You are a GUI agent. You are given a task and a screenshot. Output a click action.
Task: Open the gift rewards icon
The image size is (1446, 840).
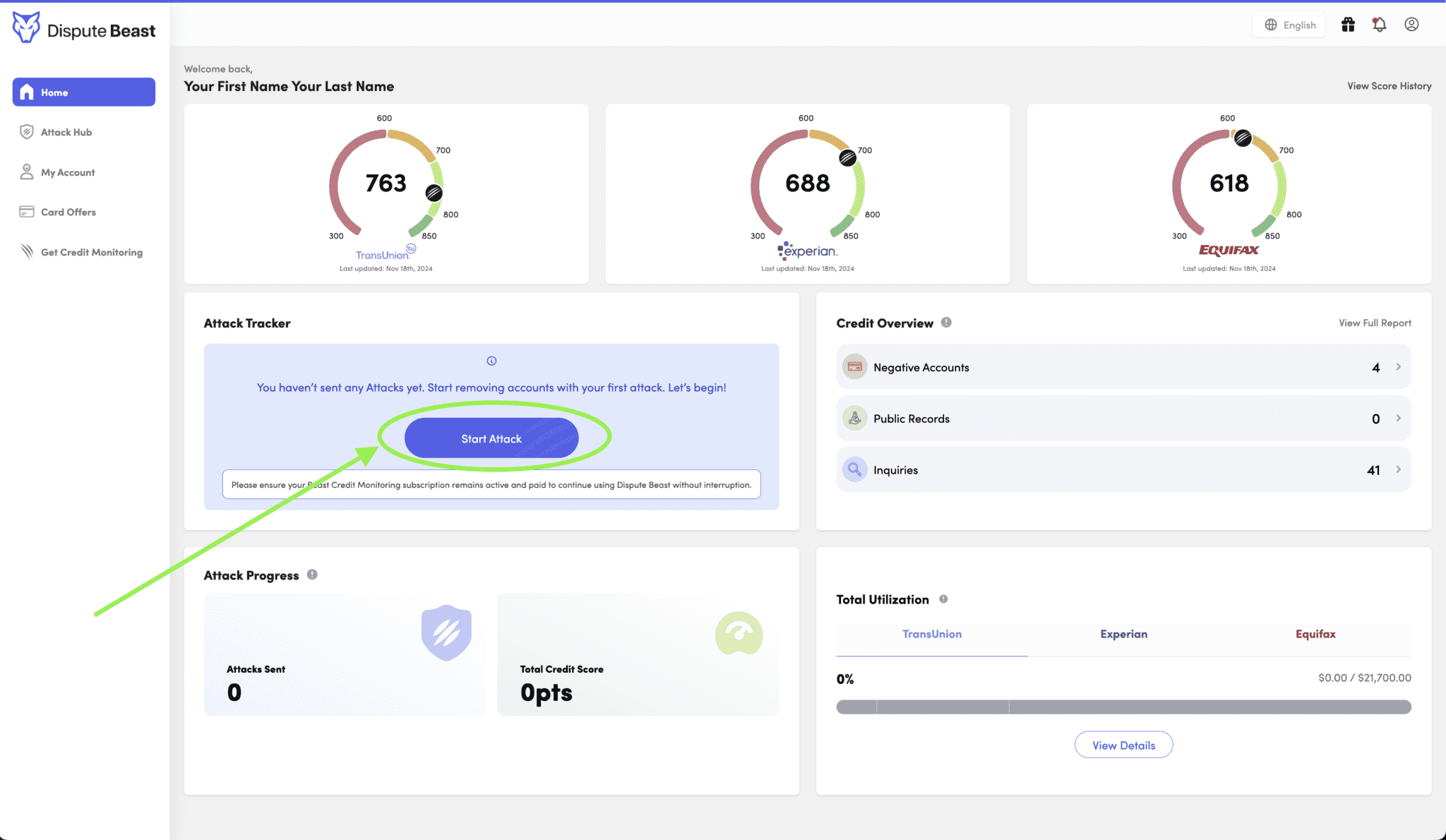pos(1348,24)
